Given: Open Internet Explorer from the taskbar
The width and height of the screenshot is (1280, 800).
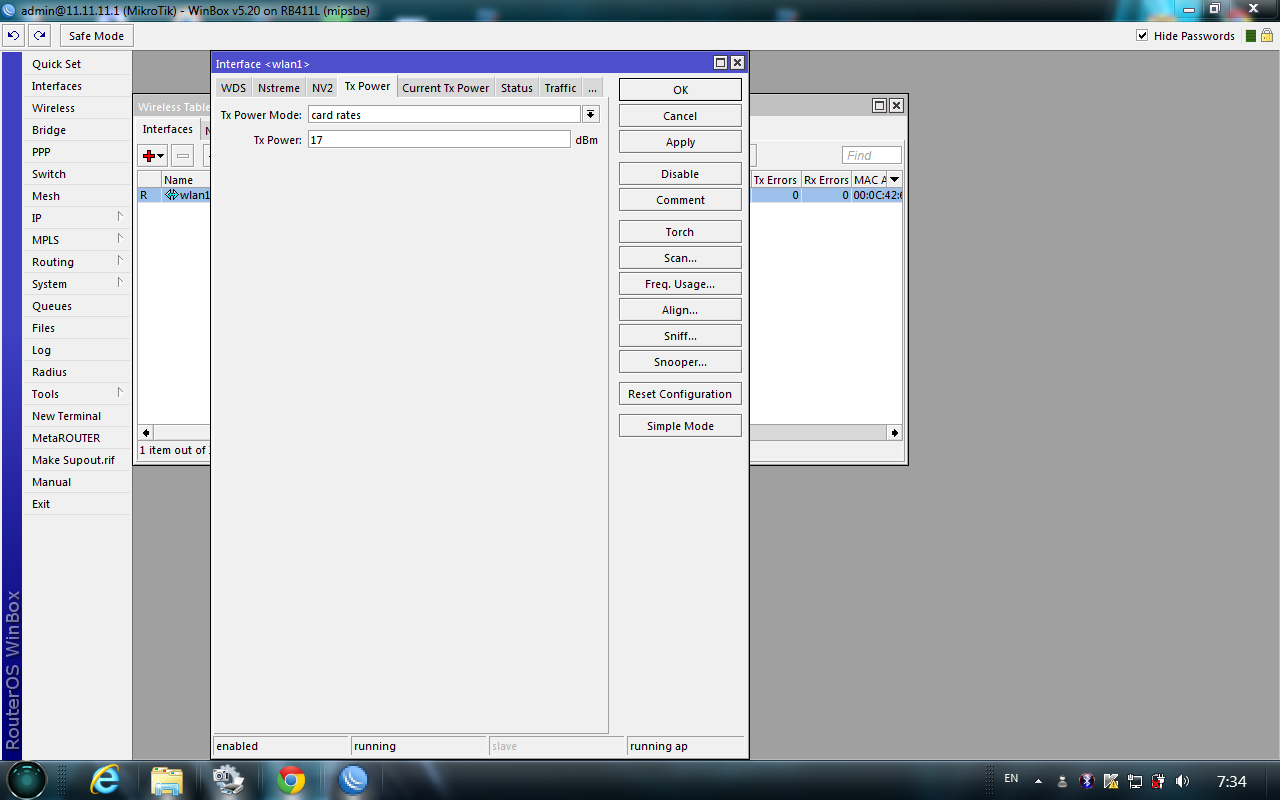Looking at the screenshot, I should pyautogui.click(x=104, y=779).
